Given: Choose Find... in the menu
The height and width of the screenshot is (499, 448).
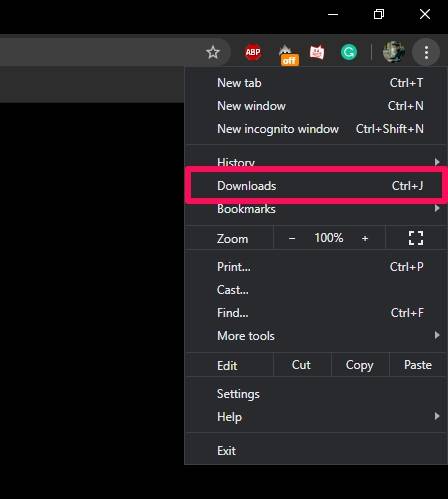Looking at the screenshot, I should (315, 313).
